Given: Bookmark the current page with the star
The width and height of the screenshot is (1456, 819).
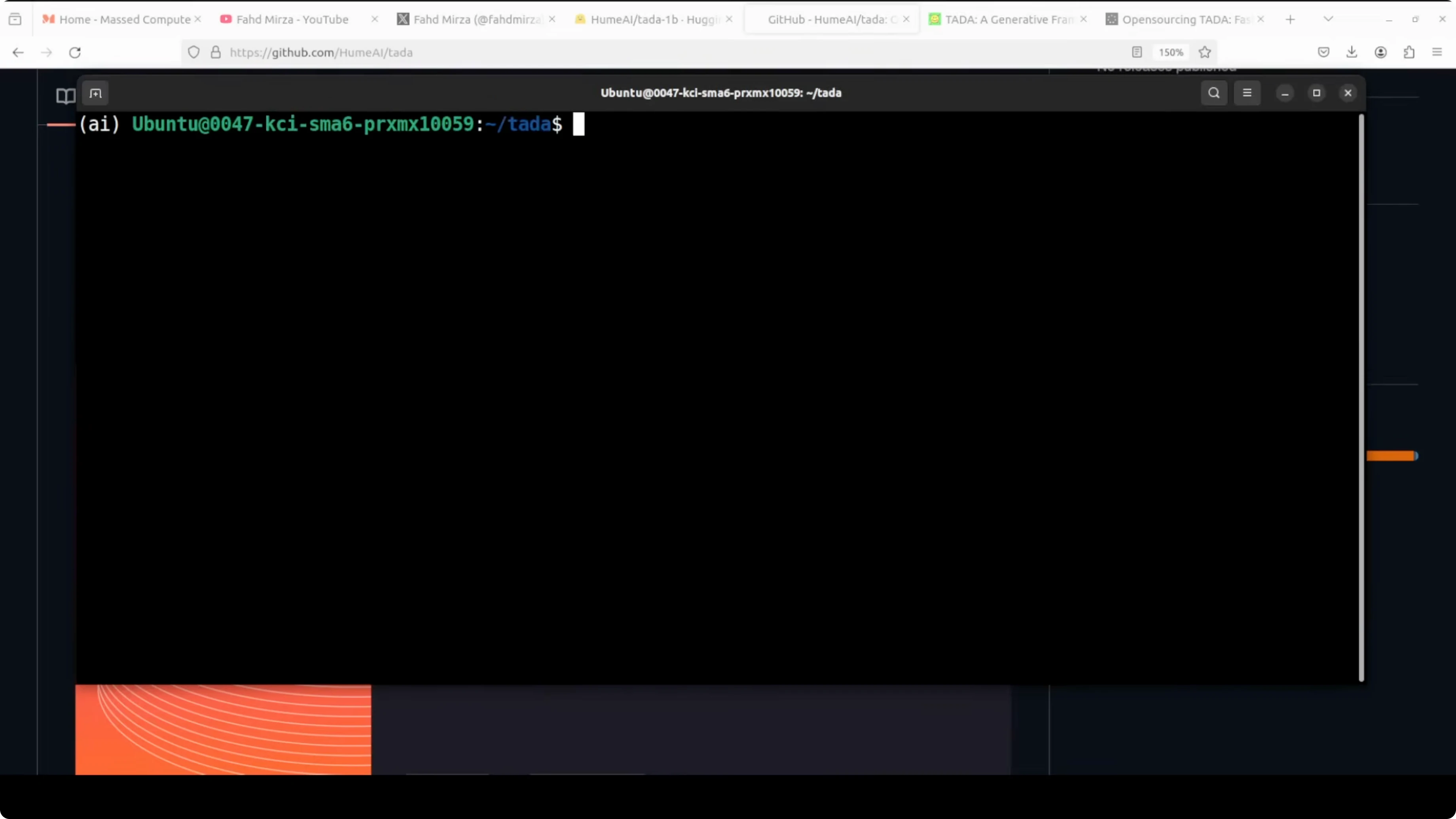Looking at the screenshot, I should click(1204, 52).
